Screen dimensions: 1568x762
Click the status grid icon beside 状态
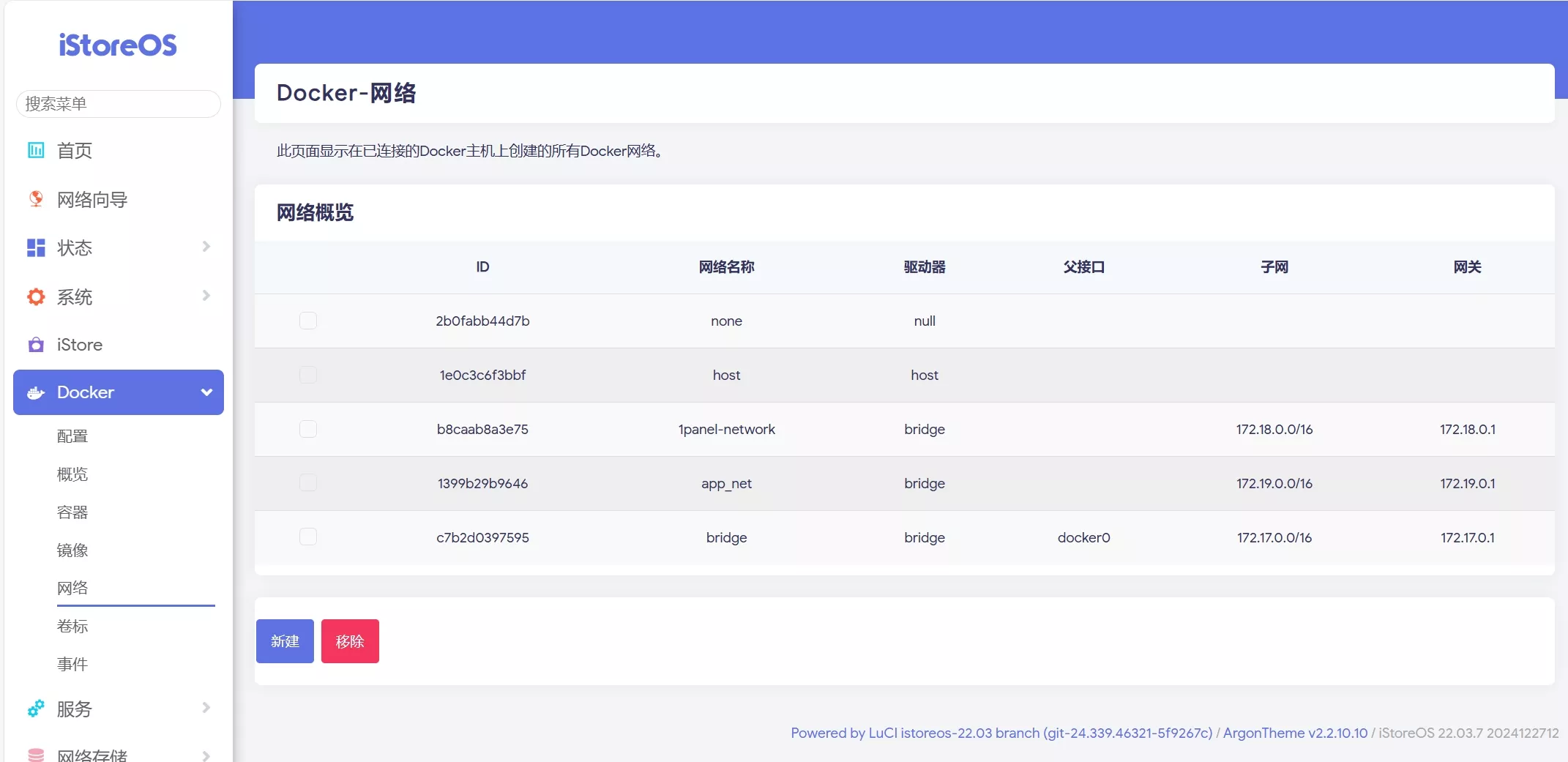[36, 248]
